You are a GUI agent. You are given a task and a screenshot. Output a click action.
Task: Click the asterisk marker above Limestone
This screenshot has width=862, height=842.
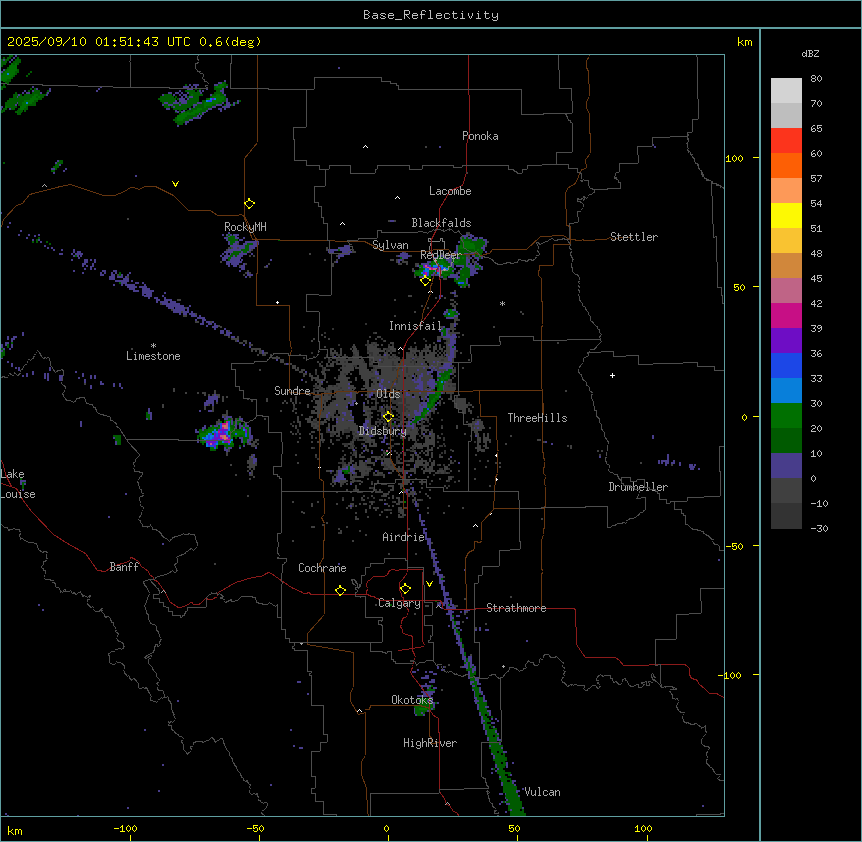153,346
